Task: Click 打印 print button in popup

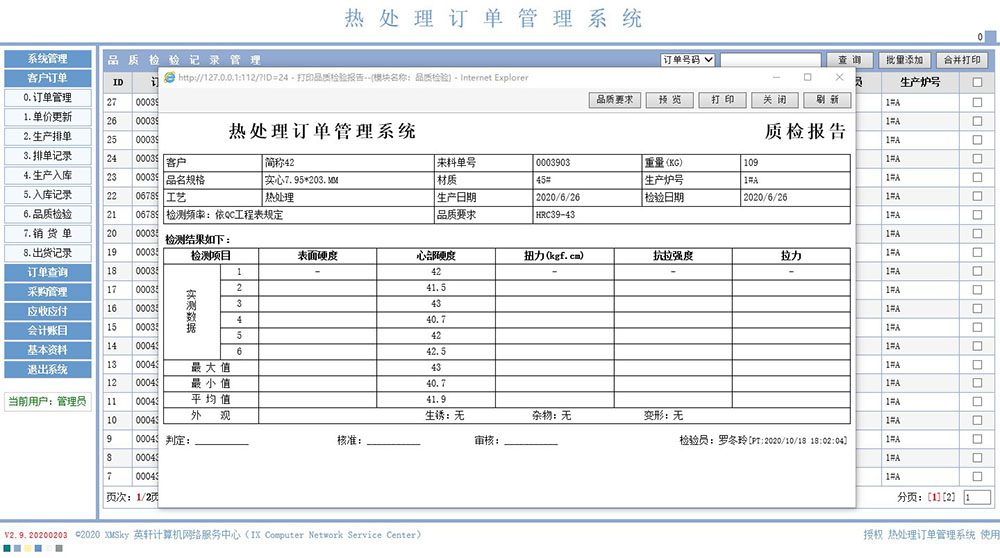Action: (x=723, y=99)
